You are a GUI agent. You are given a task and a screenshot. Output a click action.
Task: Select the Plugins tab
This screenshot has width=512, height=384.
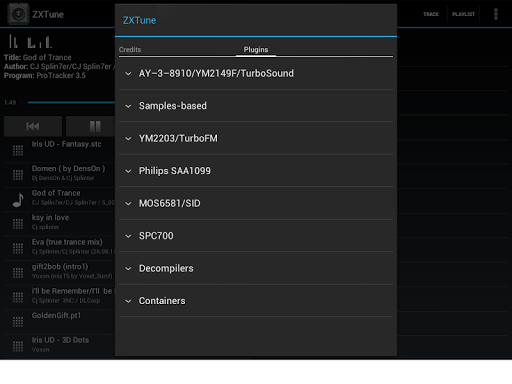click(x=256, y=49)
